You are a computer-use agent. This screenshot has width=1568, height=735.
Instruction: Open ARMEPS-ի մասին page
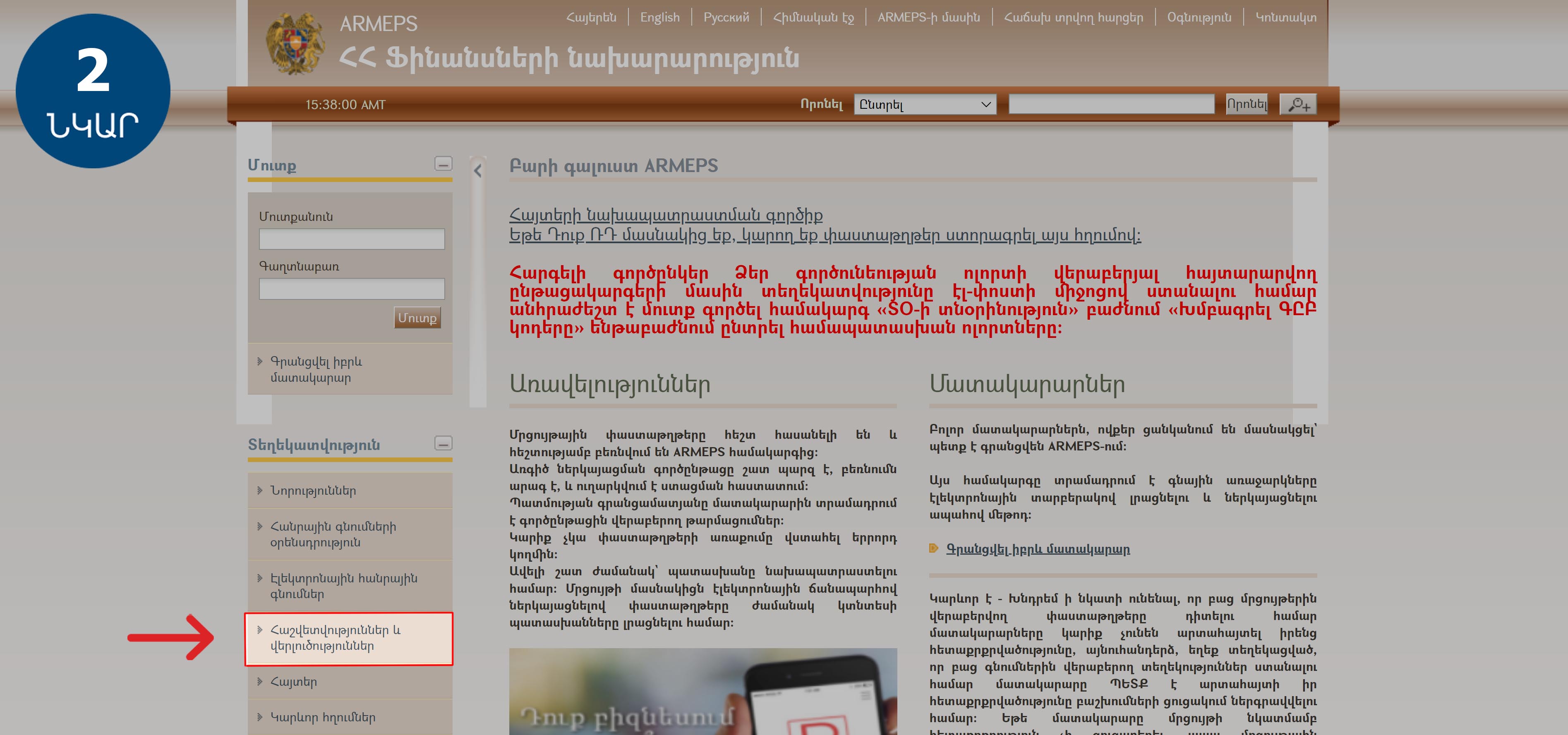pos(929,17)
